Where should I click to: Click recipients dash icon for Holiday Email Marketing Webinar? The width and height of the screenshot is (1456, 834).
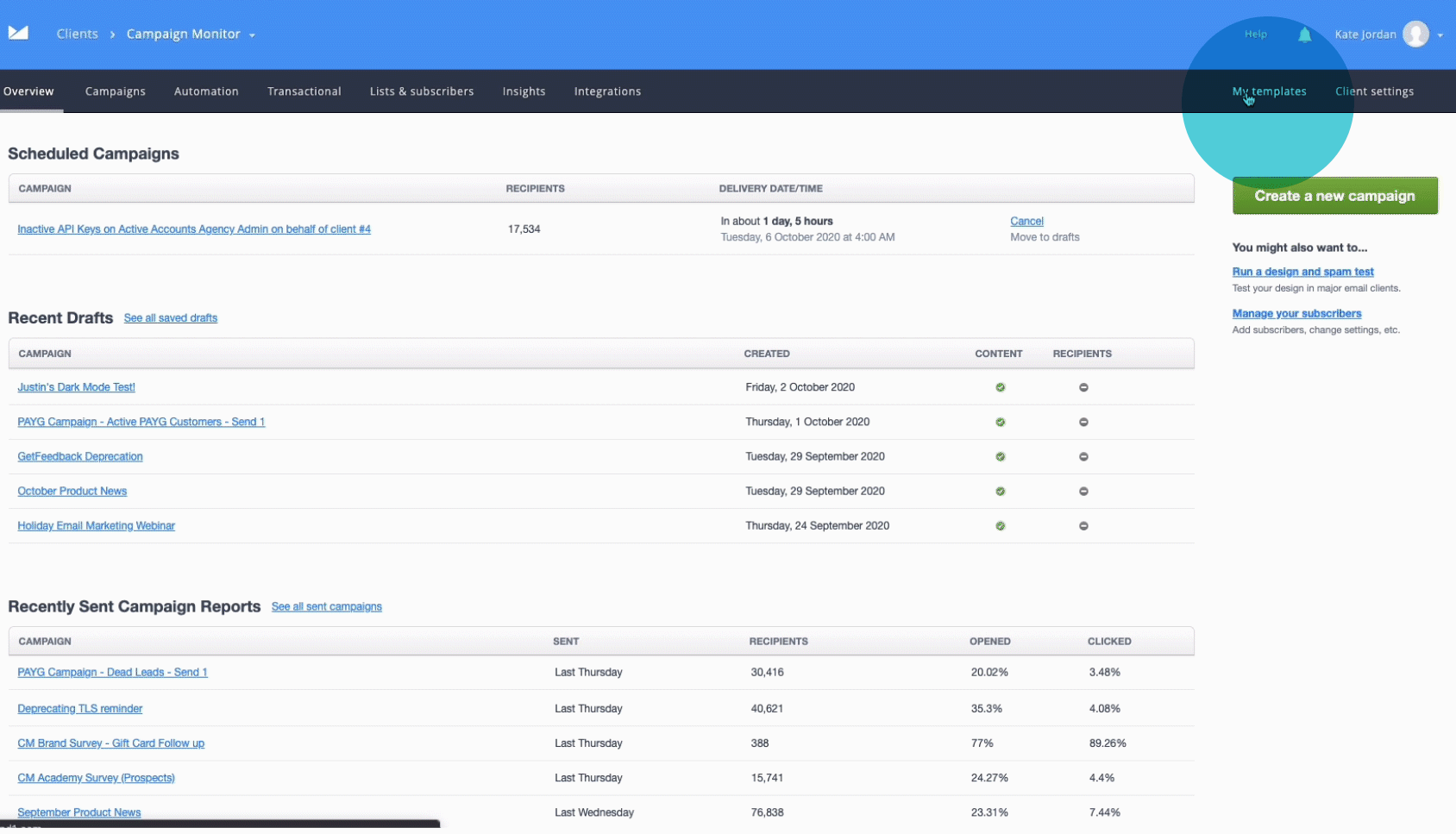[x=1083, y=525]
